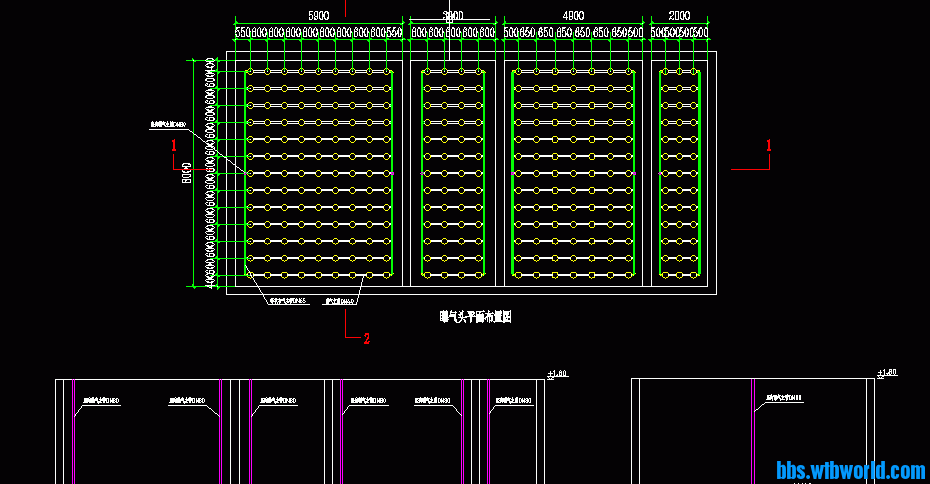Click the 5900 dimension text
This screenshot has height=484, width=930.
pyautogui.click(x=318, y=16)
